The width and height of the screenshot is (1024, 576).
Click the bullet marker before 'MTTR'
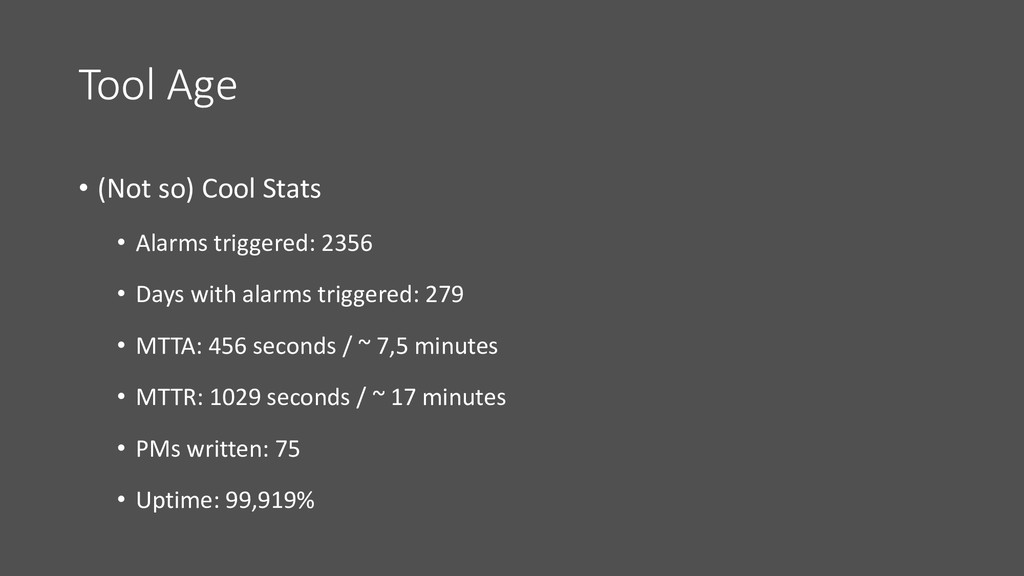pos(121,397)
